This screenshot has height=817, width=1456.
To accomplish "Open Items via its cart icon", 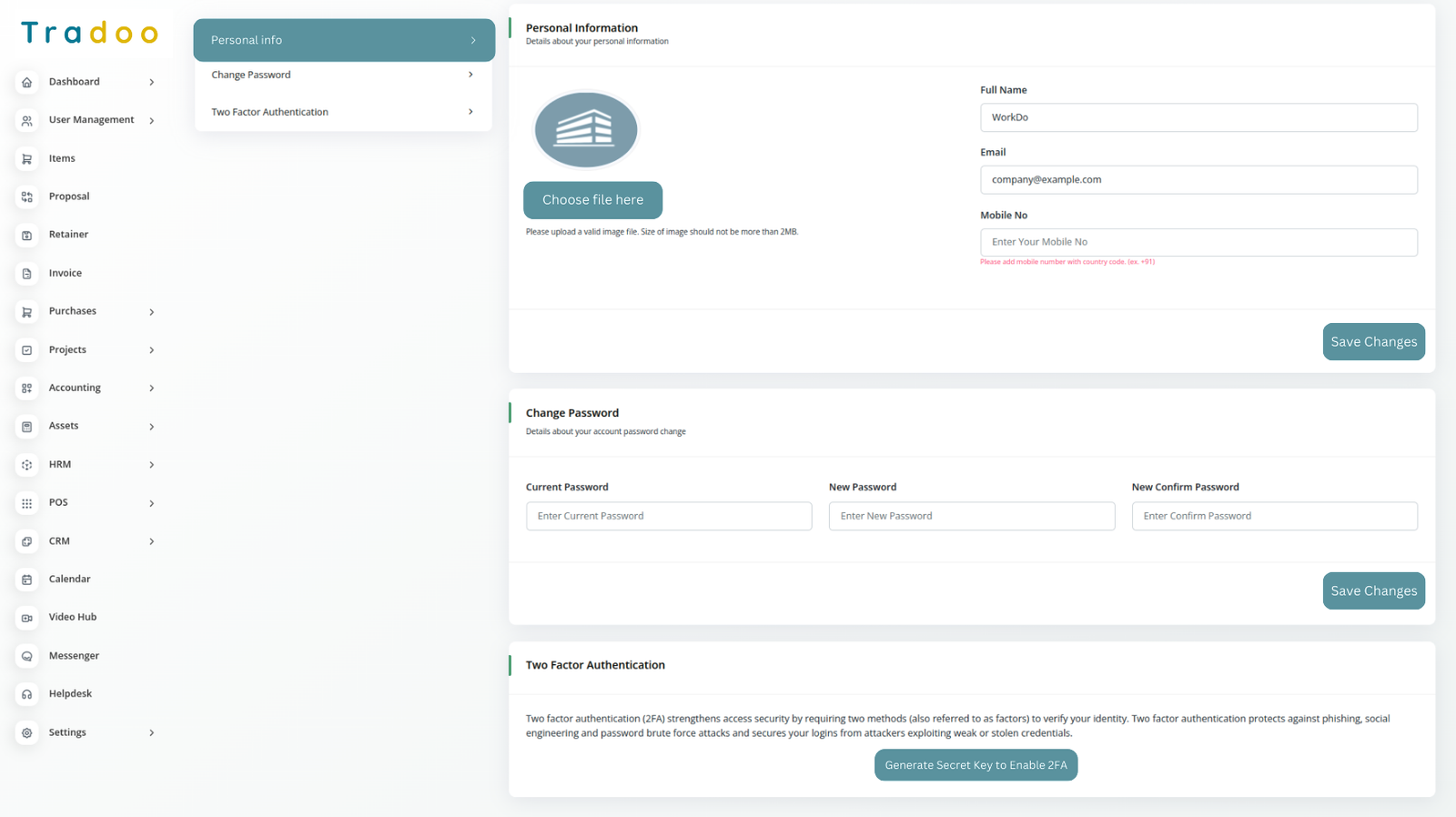I will [x=27, y=158].
